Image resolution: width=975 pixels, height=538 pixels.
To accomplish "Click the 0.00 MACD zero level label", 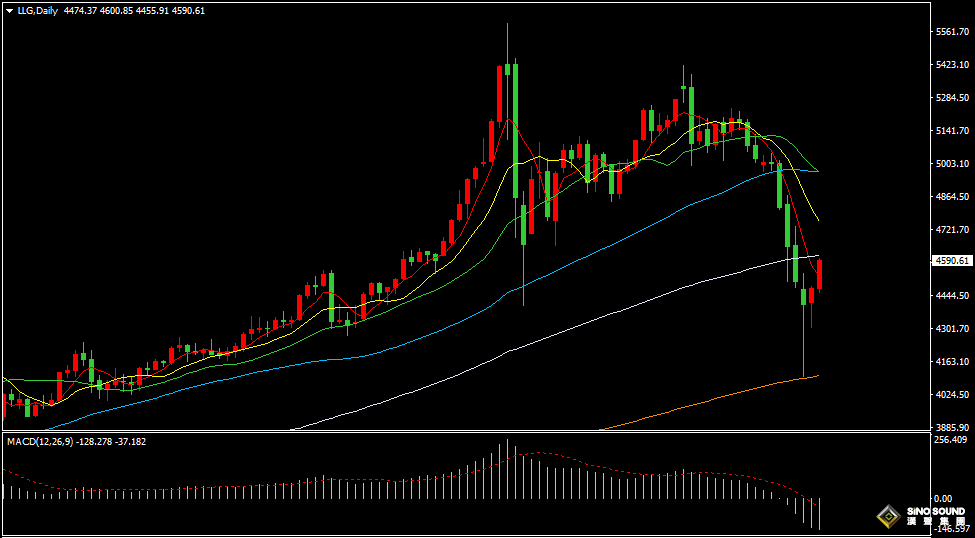I will [943, 498].
